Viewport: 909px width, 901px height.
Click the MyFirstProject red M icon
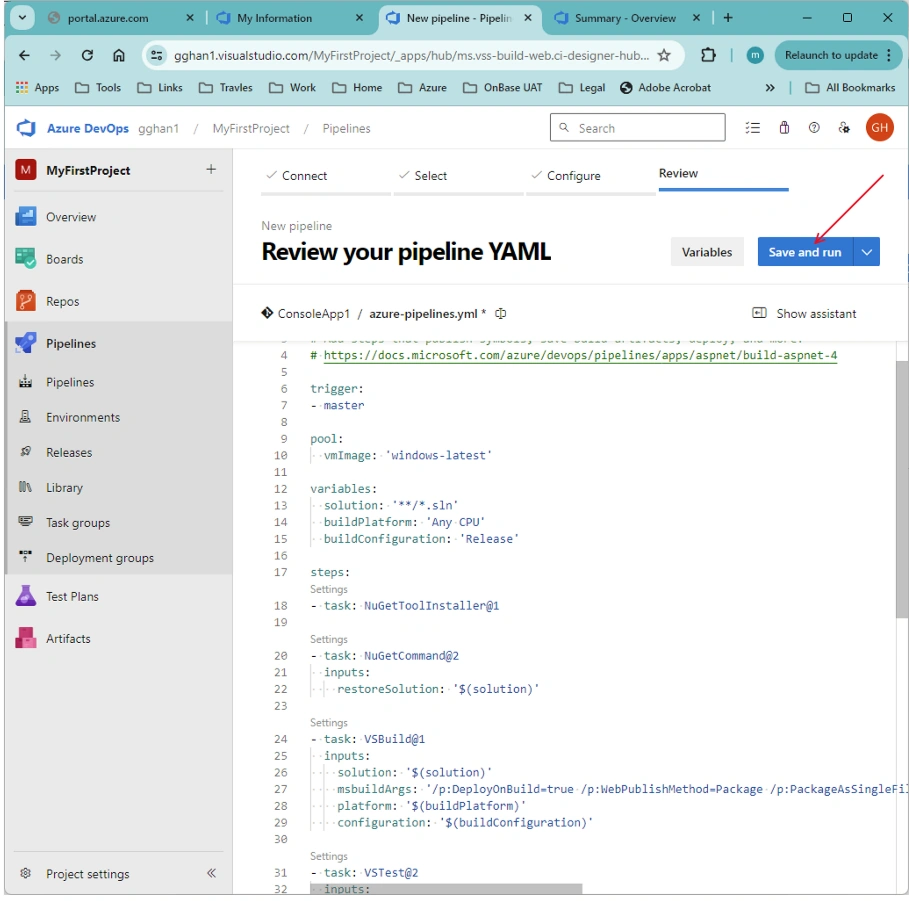click(x=26, y=170)
